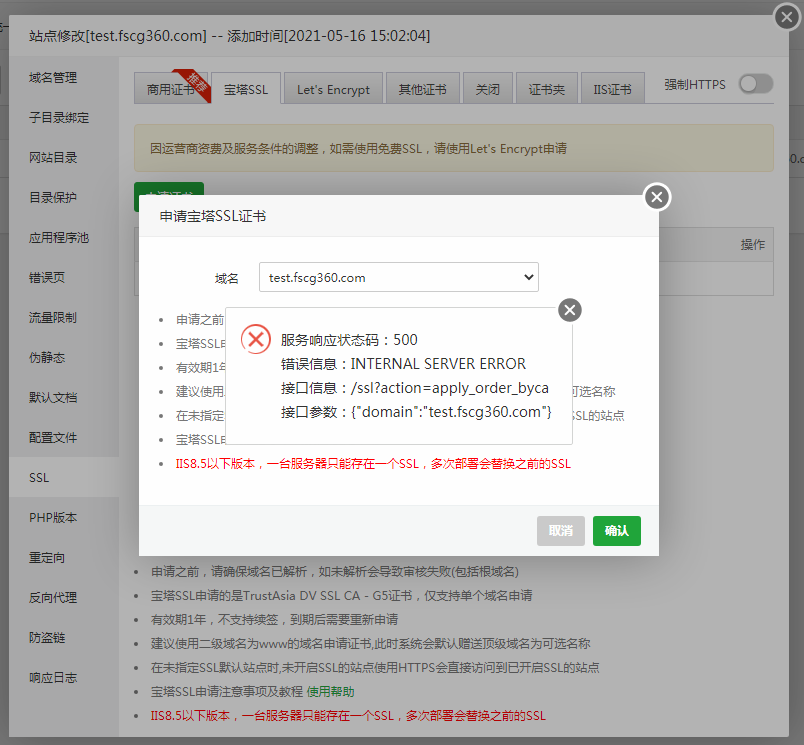Switch to the 其他证书 tab

423,89
